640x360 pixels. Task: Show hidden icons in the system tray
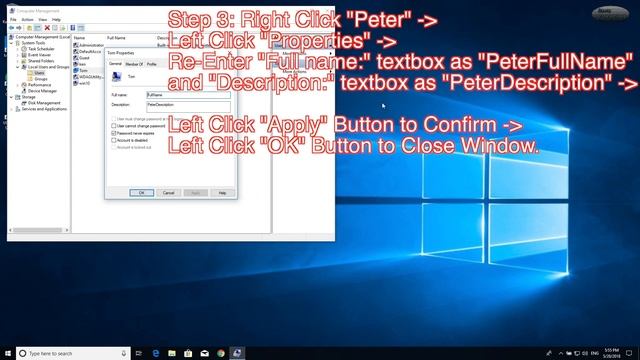pos(560,353)
